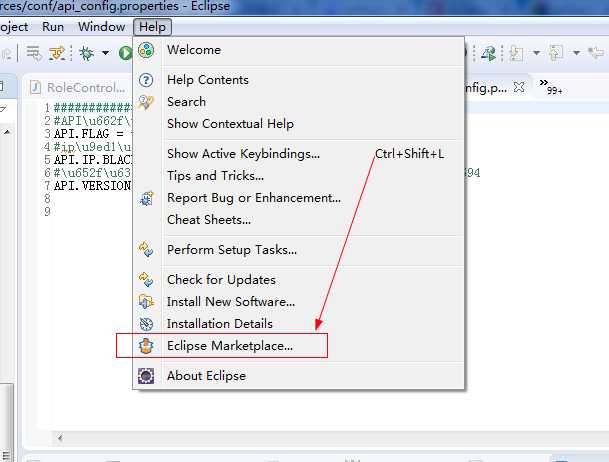Screen dimensions: 609x462
Task: Click the next edit location toolbar icon
Action: click(556, 52)
